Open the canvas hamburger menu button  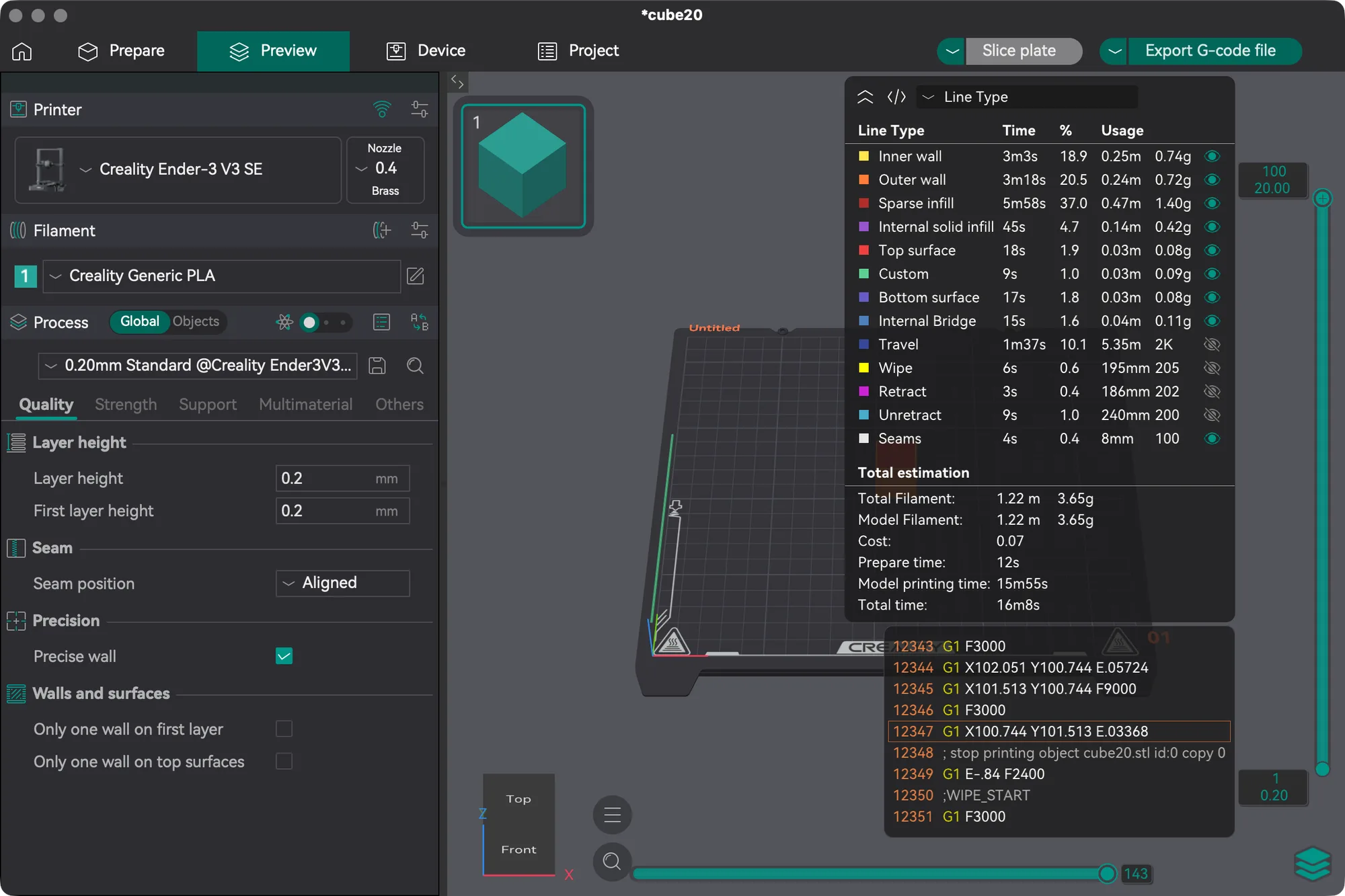click(612, 815)
